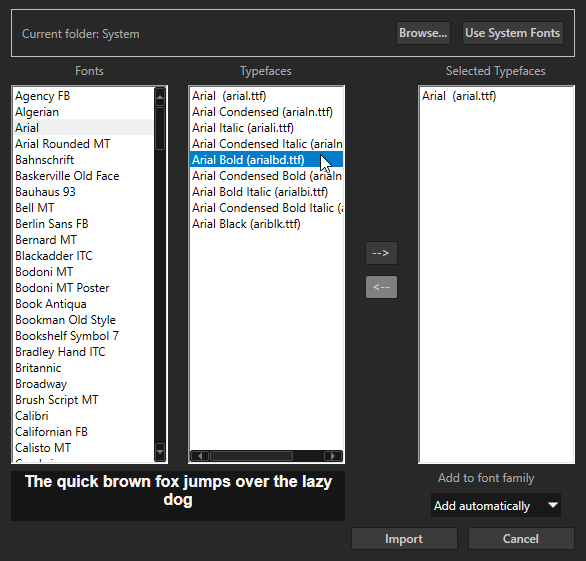Select Arial Condensed Bold typeface
Viewport: 586px width, 561px height.
[x=266, y=176]
